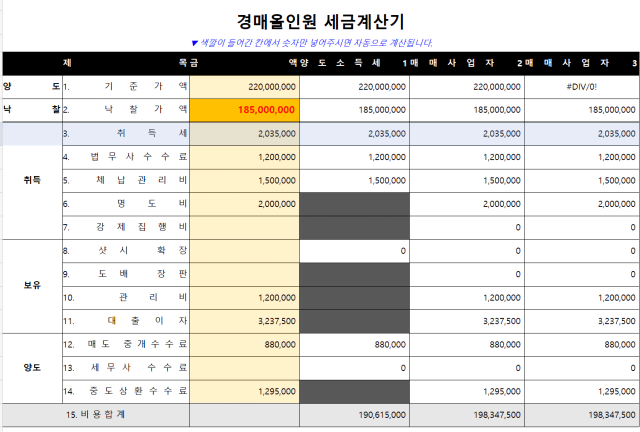
Task: Select the yellow 법무사수수료 1,200,000 input cell
Action: coord(244,157)
